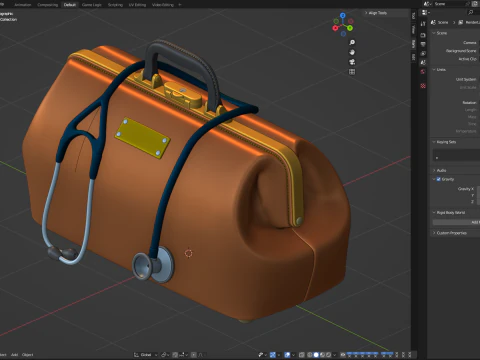Open the Render properties tab icon
Viewport: 480px width, 360px height.
tap(423, 35)
